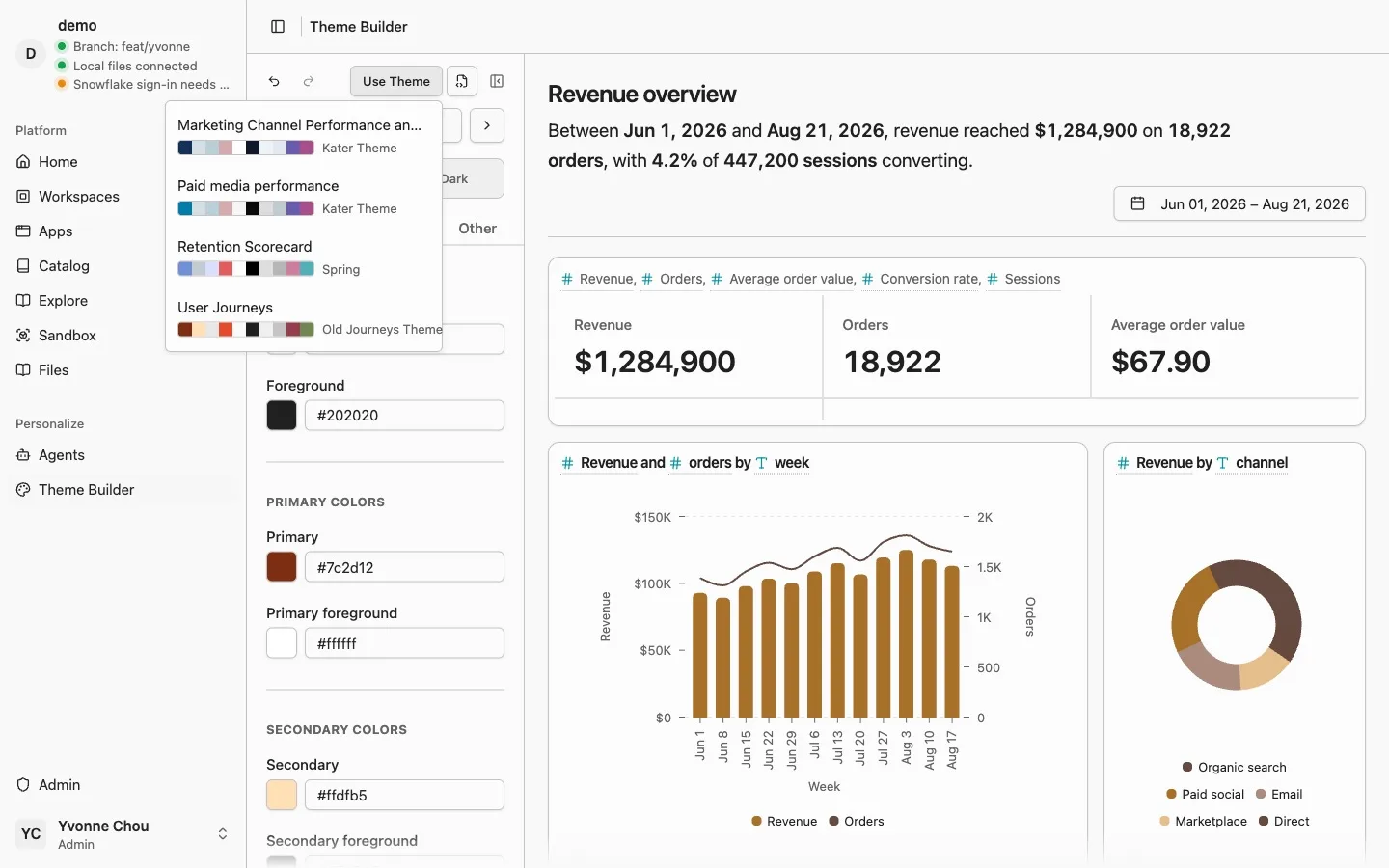This screenshot has height=868, width=1389.
Task: Click the Home icon in sidebar
Action: (x=23, y=162)
